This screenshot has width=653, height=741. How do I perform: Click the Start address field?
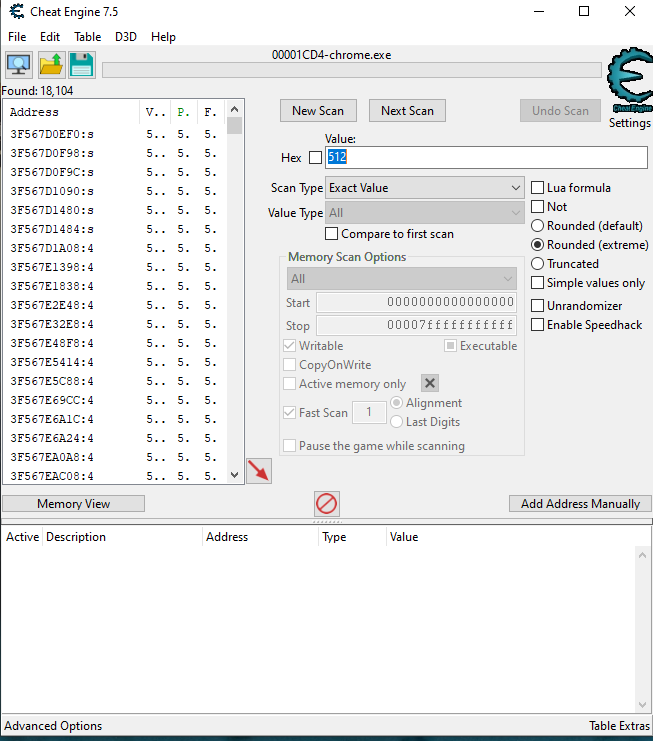(x=416, y=302)
